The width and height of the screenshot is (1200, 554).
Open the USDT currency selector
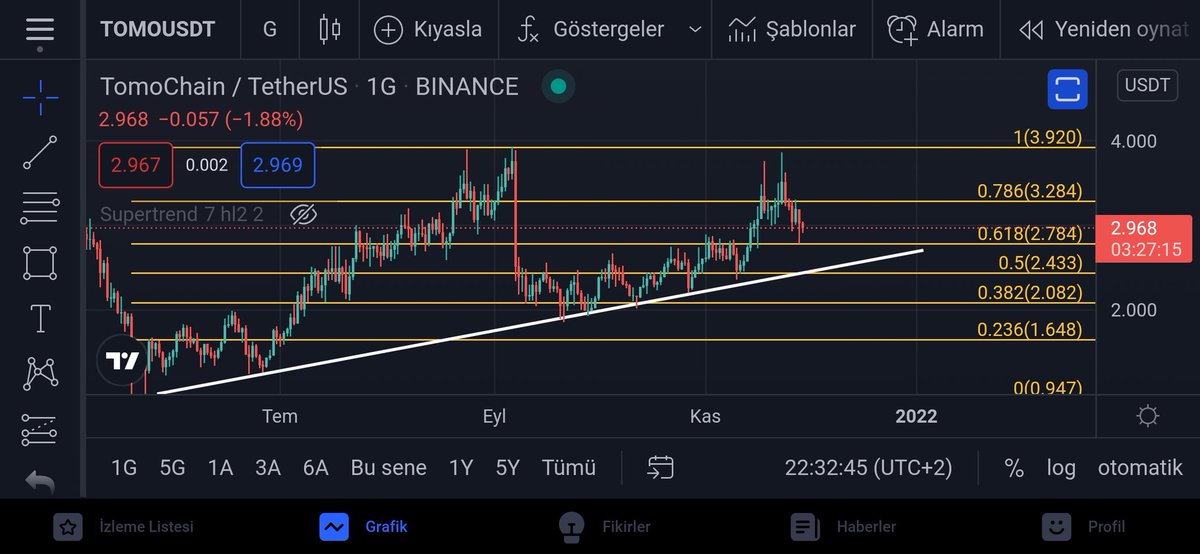[x=1146, y=85]
